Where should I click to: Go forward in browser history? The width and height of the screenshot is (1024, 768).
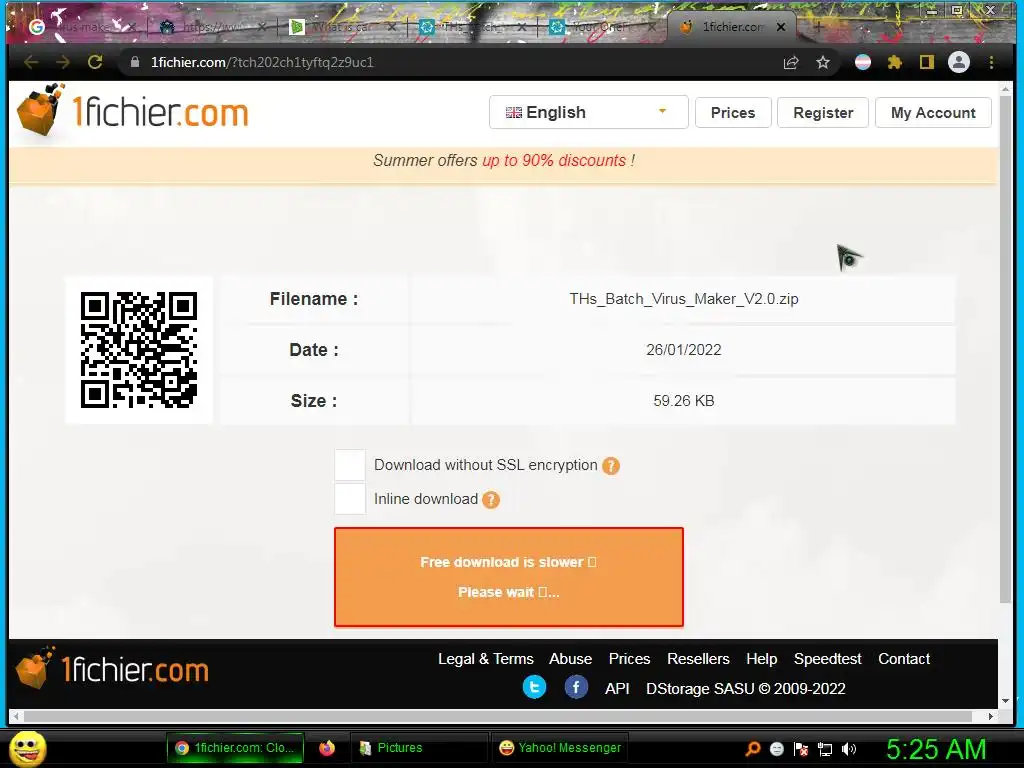[x=63, y=62]
